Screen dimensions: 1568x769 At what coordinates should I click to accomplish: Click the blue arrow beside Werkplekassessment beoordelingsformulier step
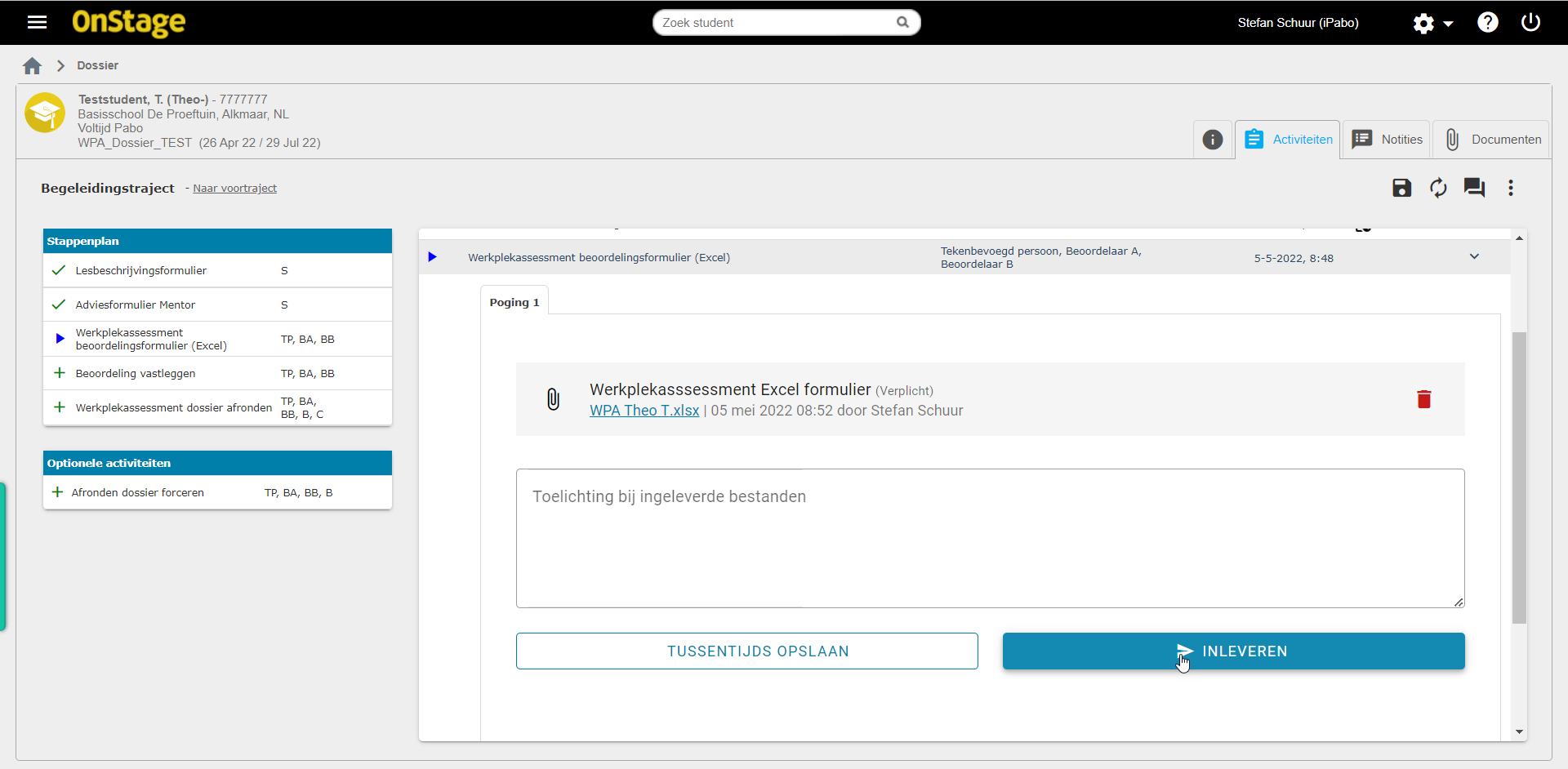[60, 339]
